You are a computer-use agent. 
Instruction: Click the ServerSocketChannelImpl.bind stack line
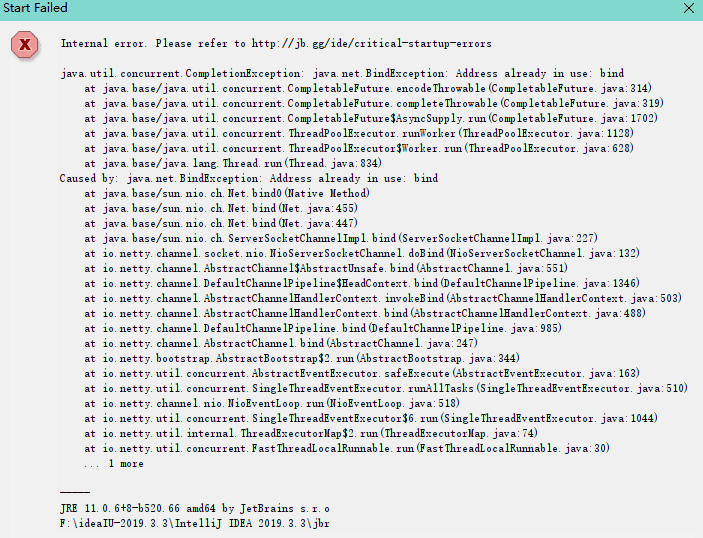pyautogui.click(x=340, y=238)
